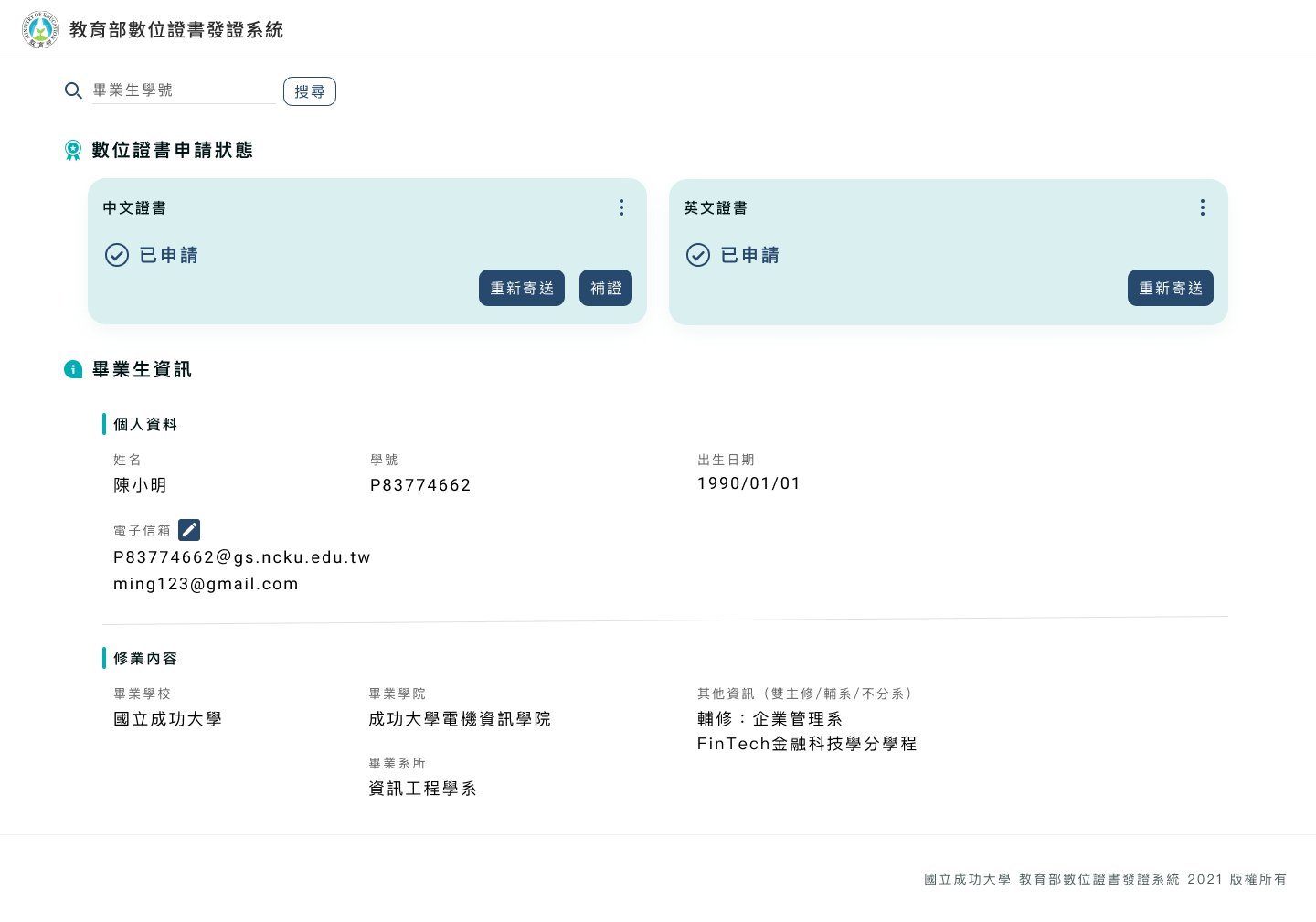Click the ribbon icon beside 數位證書申請狀態
Viewport: 1316px width, 922px height.
pos(74,150)
